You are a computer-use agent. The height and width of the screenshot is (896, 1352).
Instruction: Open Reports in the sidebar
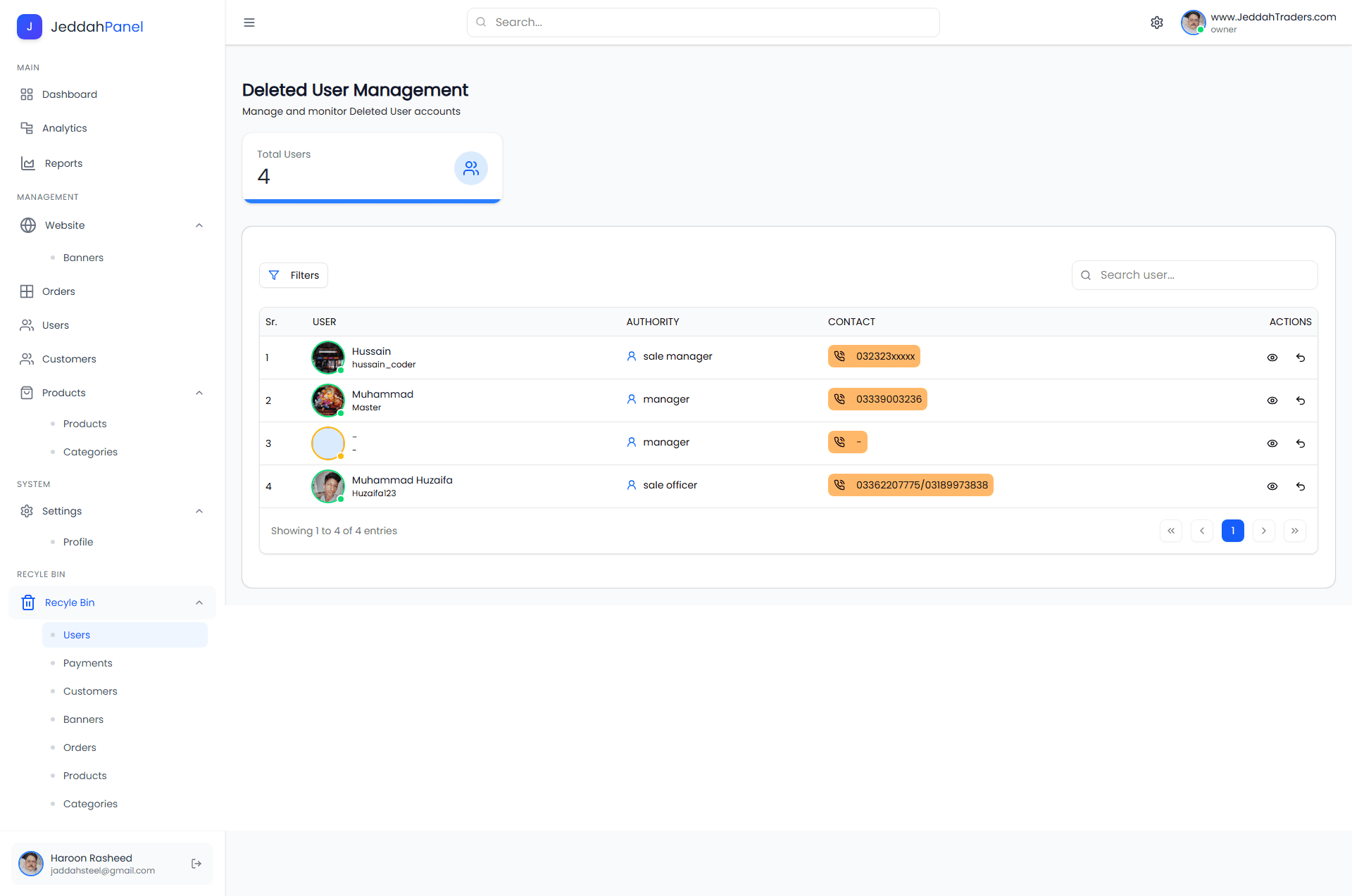[112, 163]
